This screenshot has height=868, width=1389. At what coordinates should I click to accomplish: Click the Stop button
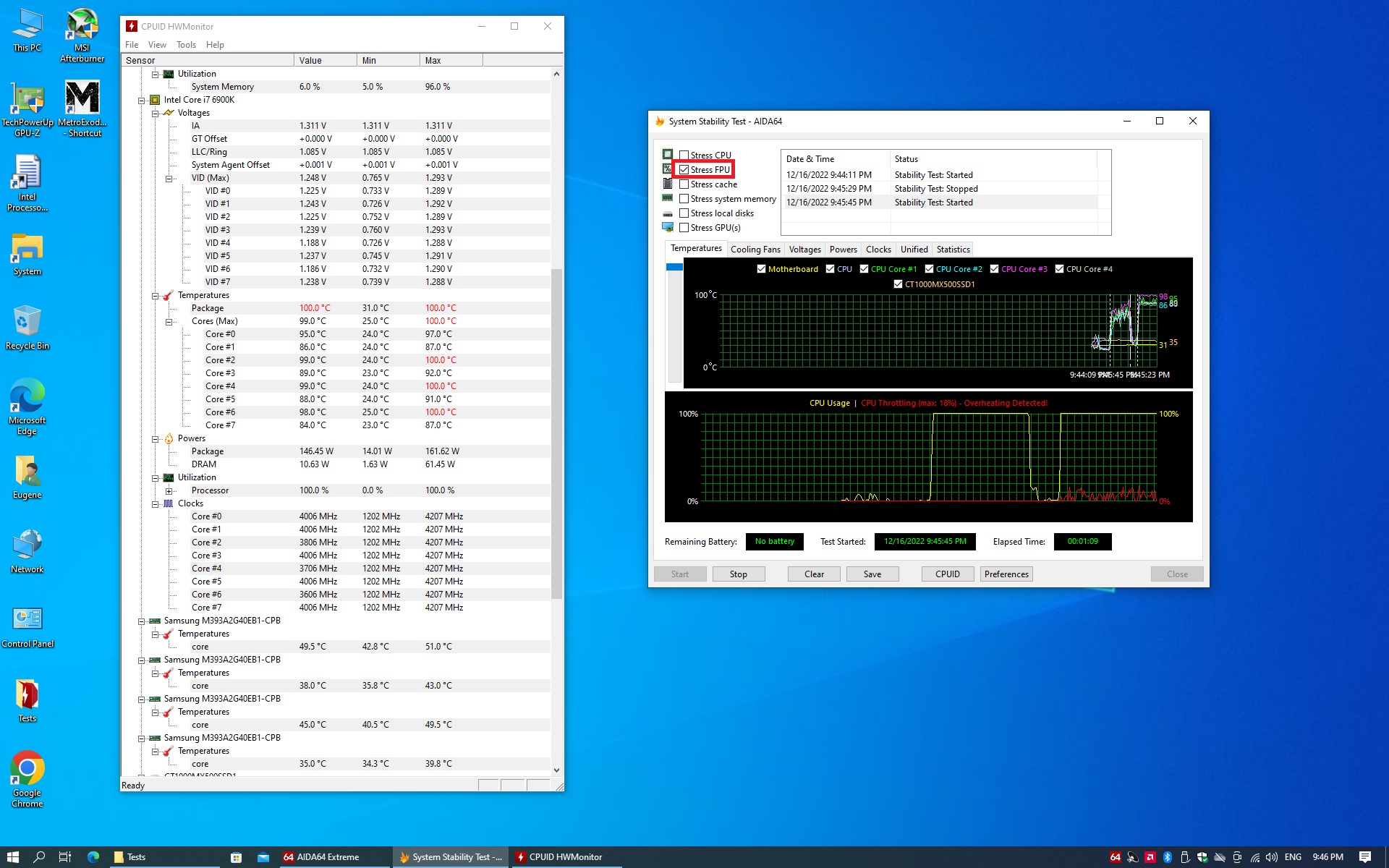point(738,574)
